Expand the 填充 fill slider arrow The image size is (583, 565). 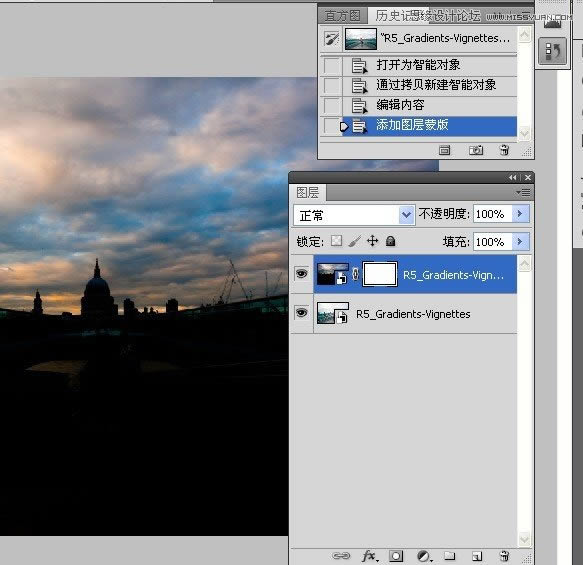(521, 242)
